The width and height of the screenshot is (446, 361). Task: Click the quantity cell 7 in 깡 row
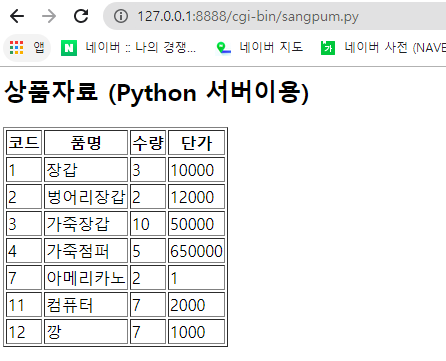[x=148, y=332]
